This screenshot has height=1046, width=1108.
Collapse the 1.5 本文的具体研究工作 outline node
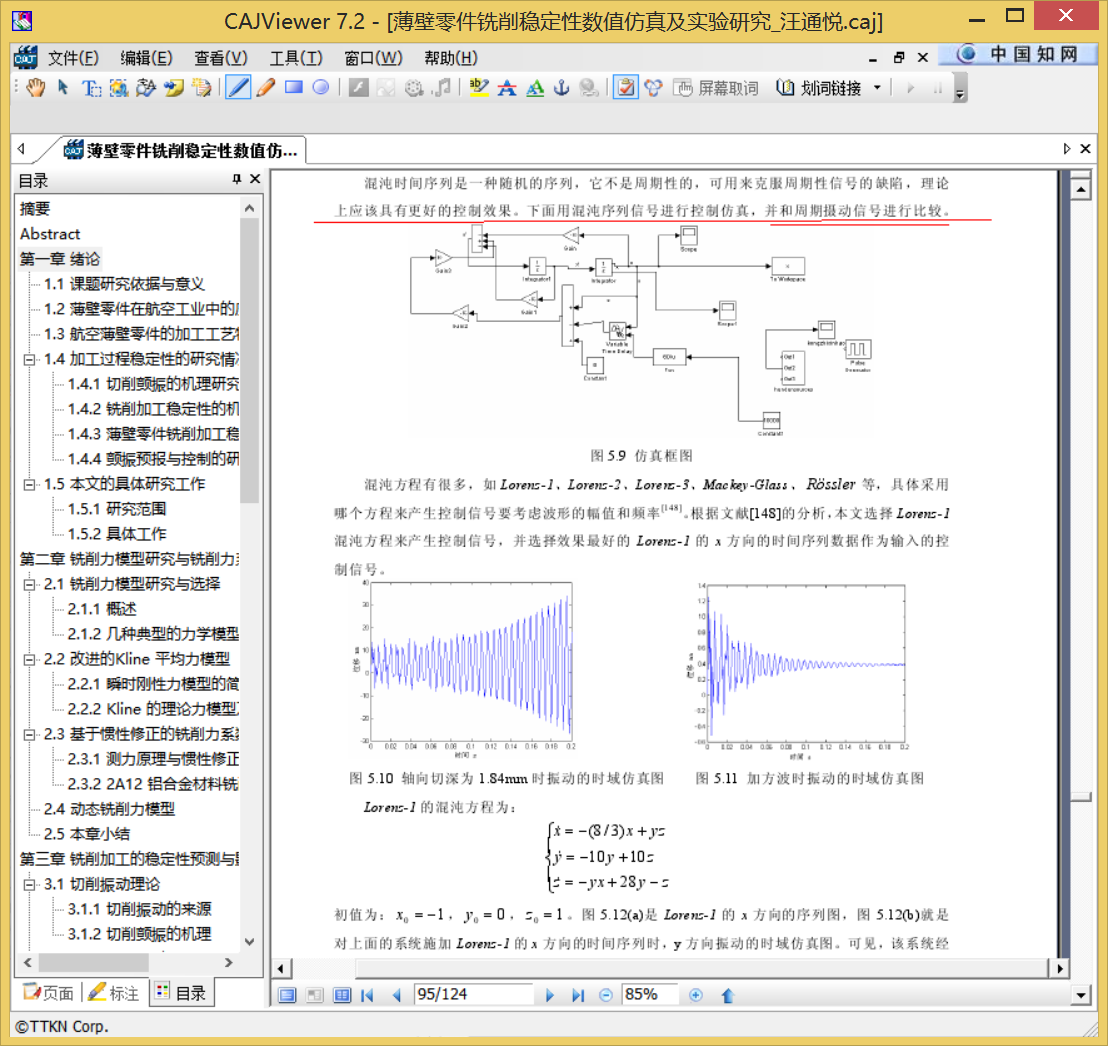tap(29, 484)
